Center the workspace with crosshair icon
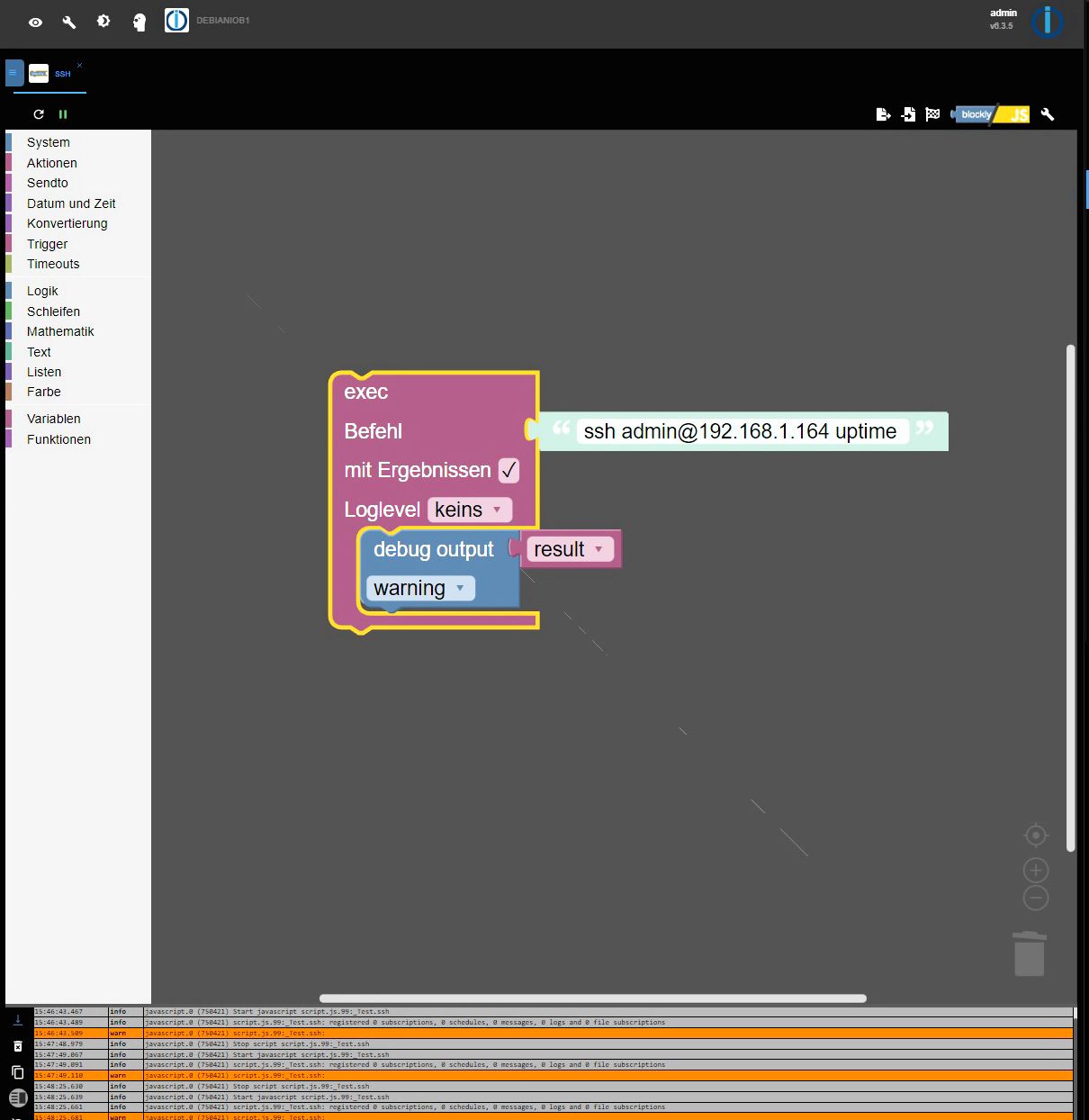The image size is (1089, 1120). click(x=1036, y=835)
